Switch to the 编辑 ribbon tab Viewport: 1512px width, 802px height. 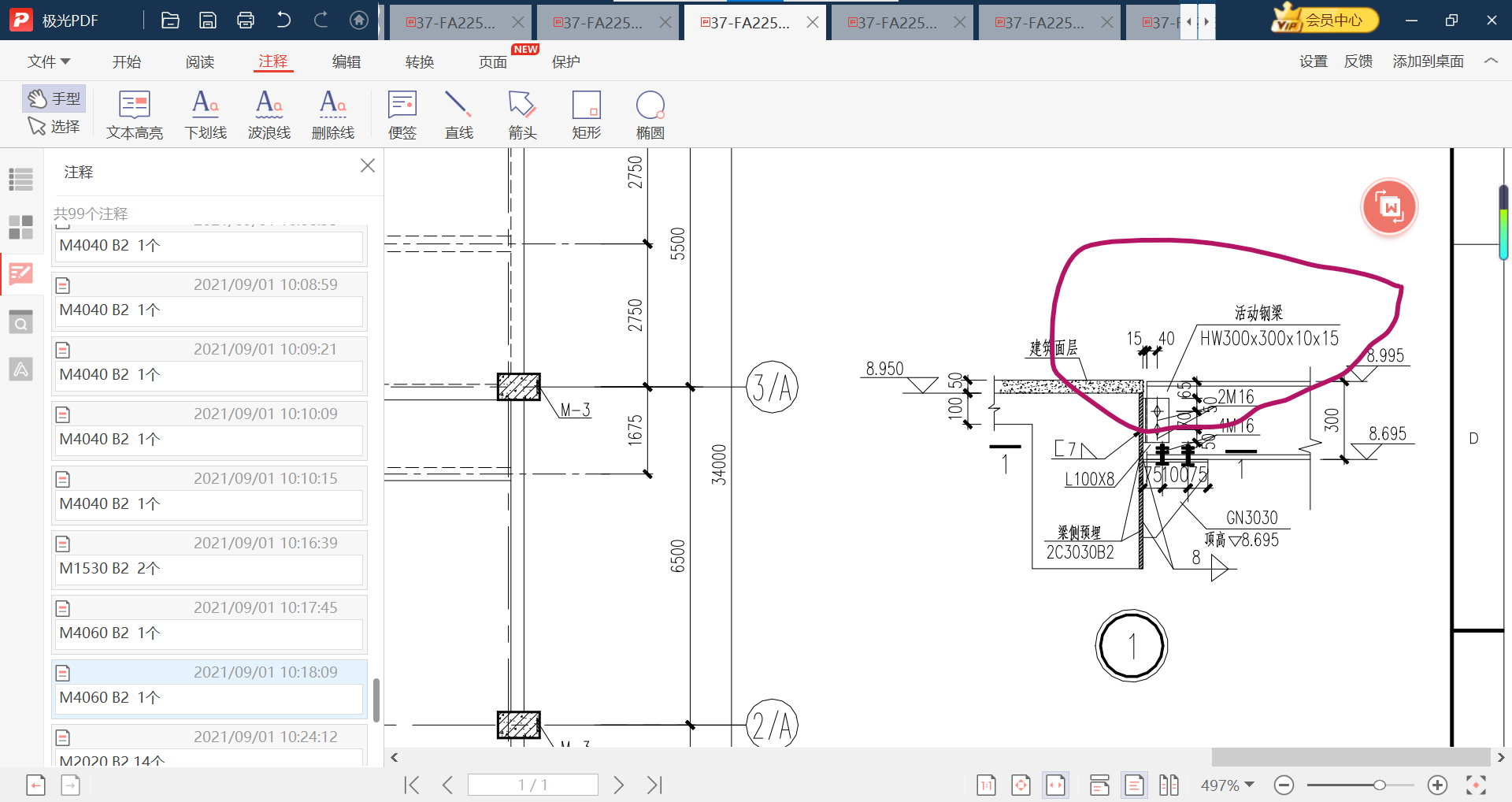pos(346,61)
